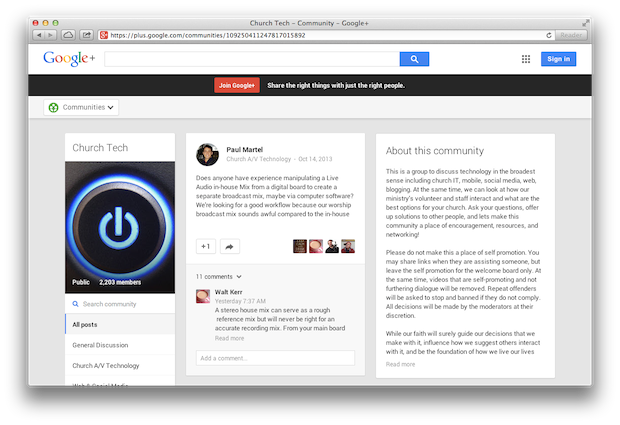Open the Google apps grid icon
Image resolution: width=620 pixels, height=425 pixels.
(x=525, y=59)
